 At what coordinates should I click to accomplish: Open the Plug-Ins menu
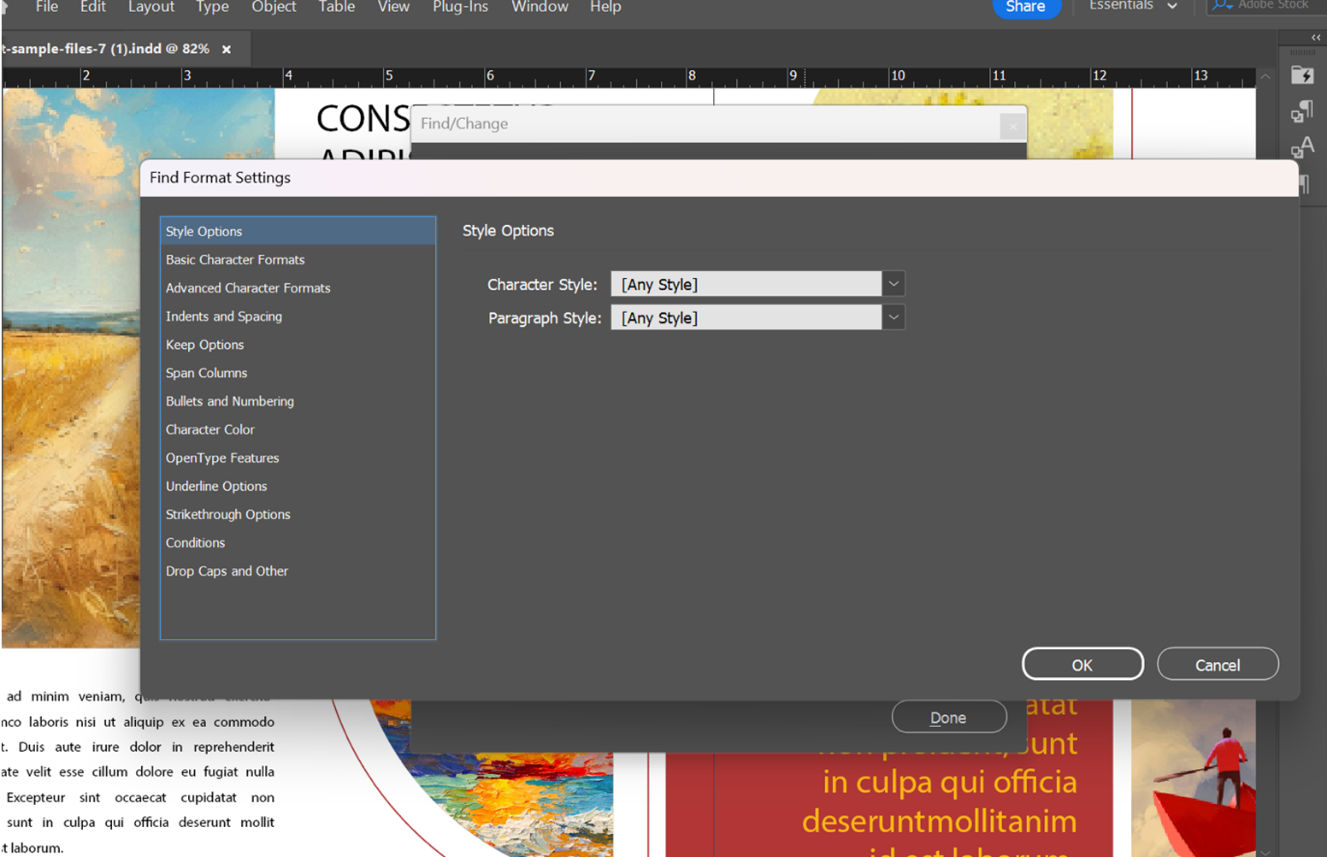tap(460, 7)
